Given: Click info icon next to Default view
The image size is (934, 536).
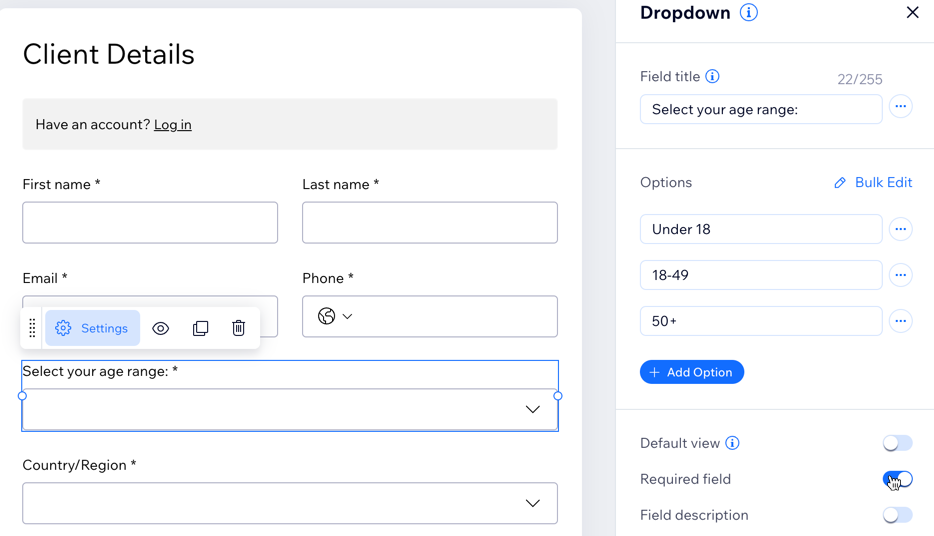Looking at the screenshot, I should (x=732, y=443).
